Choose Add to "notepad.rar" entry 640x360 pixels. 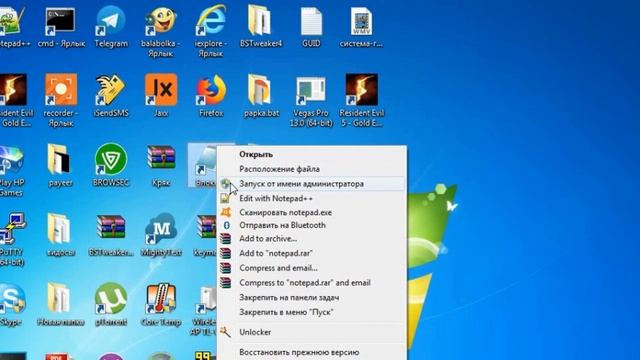pyautogui.click(x=312, y=253)
